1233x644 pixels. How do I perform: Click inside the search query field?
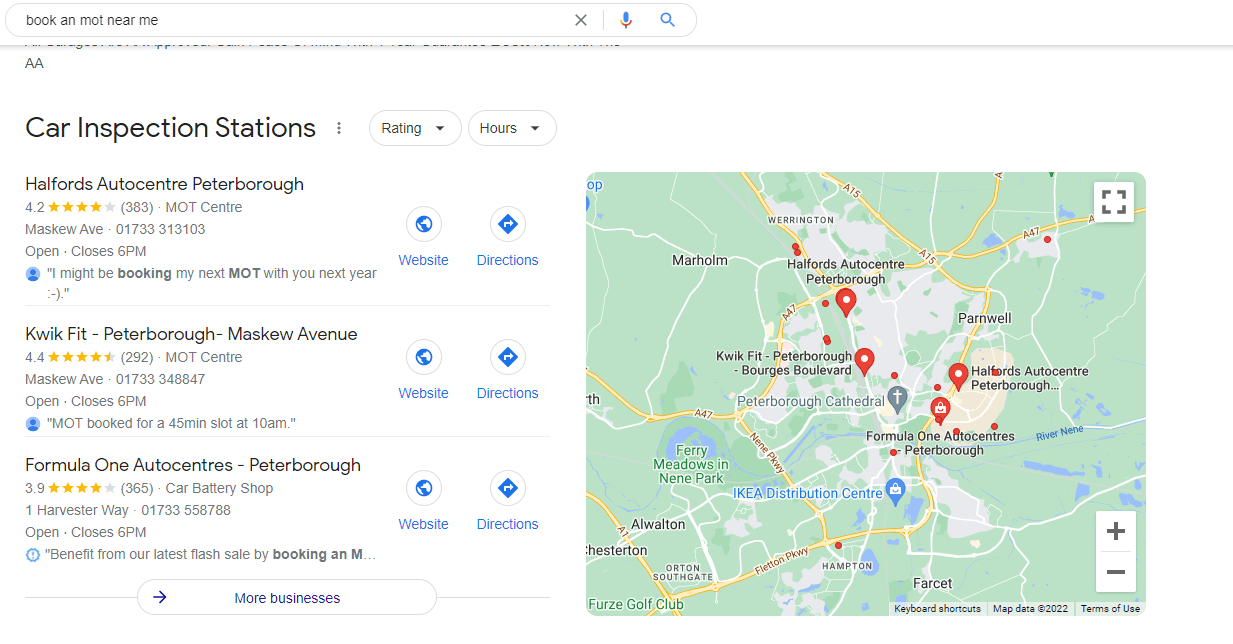click(290, 20)
